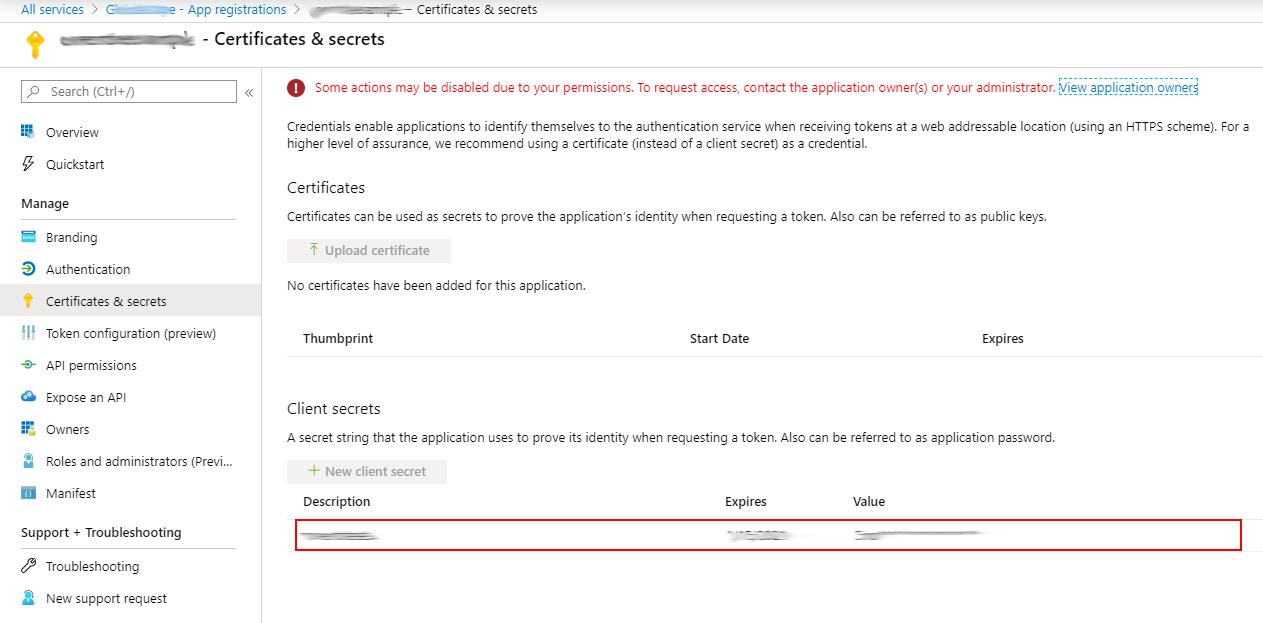Select the highlighted client secret row
This screenshot has width=1263, height=623.
(x=768, y=535)
